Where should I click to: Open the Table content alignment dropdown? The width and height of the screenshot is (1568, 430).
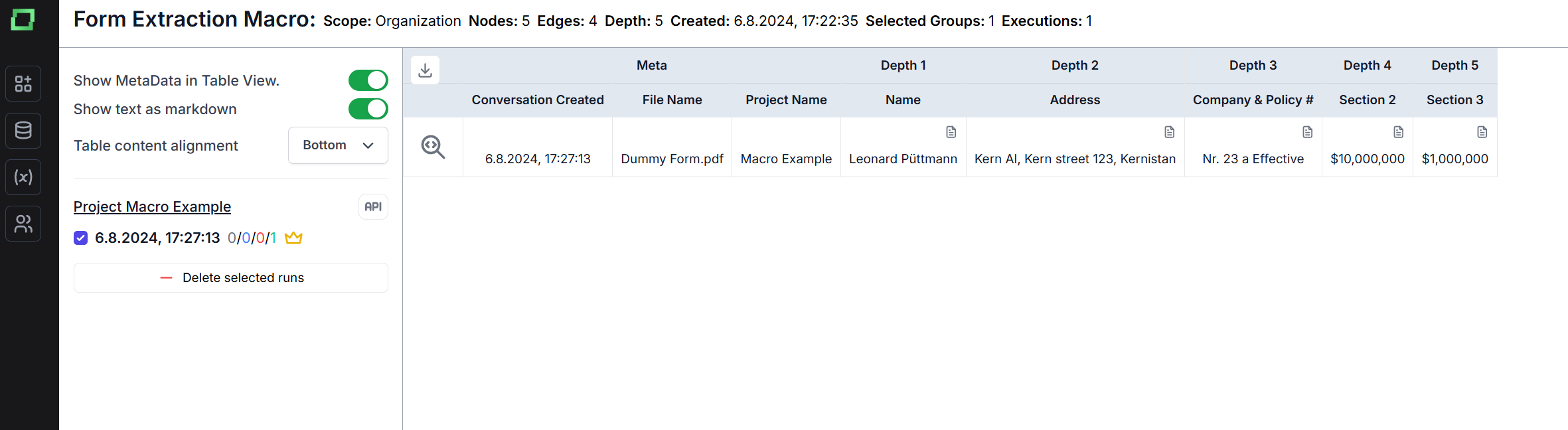337,145
